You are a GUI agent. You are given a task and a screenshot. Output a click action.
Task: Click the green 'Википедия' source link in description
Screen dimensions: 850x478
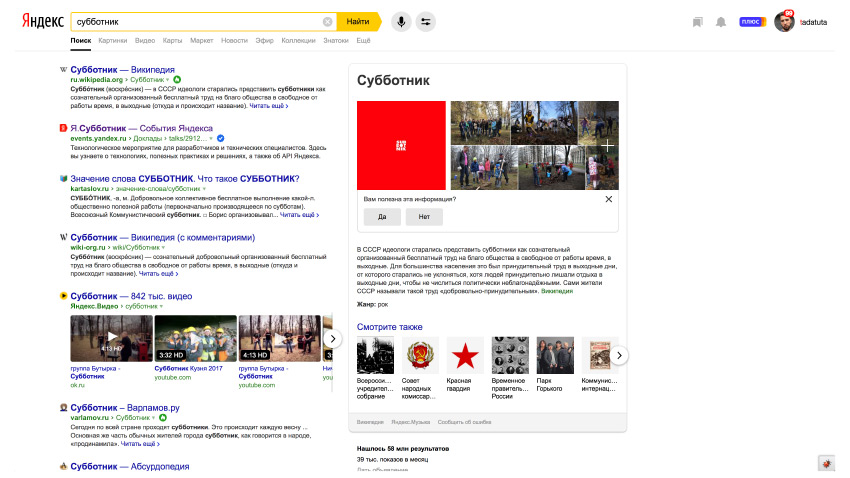point(557,291)
